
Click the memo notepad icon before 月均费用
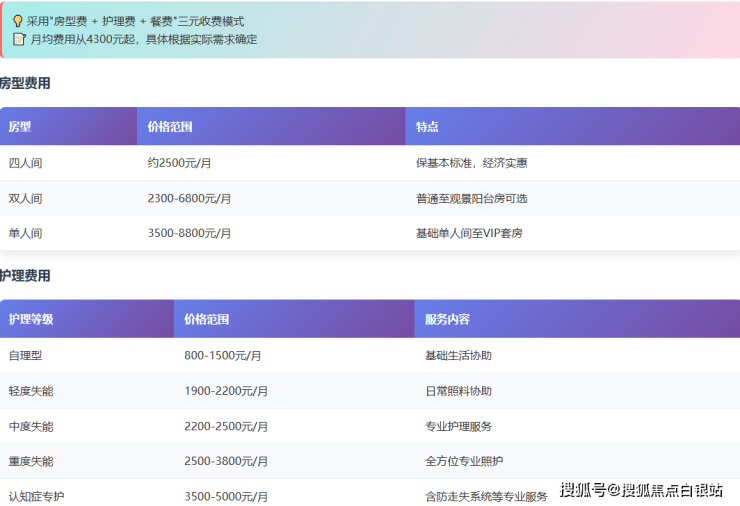18,39
